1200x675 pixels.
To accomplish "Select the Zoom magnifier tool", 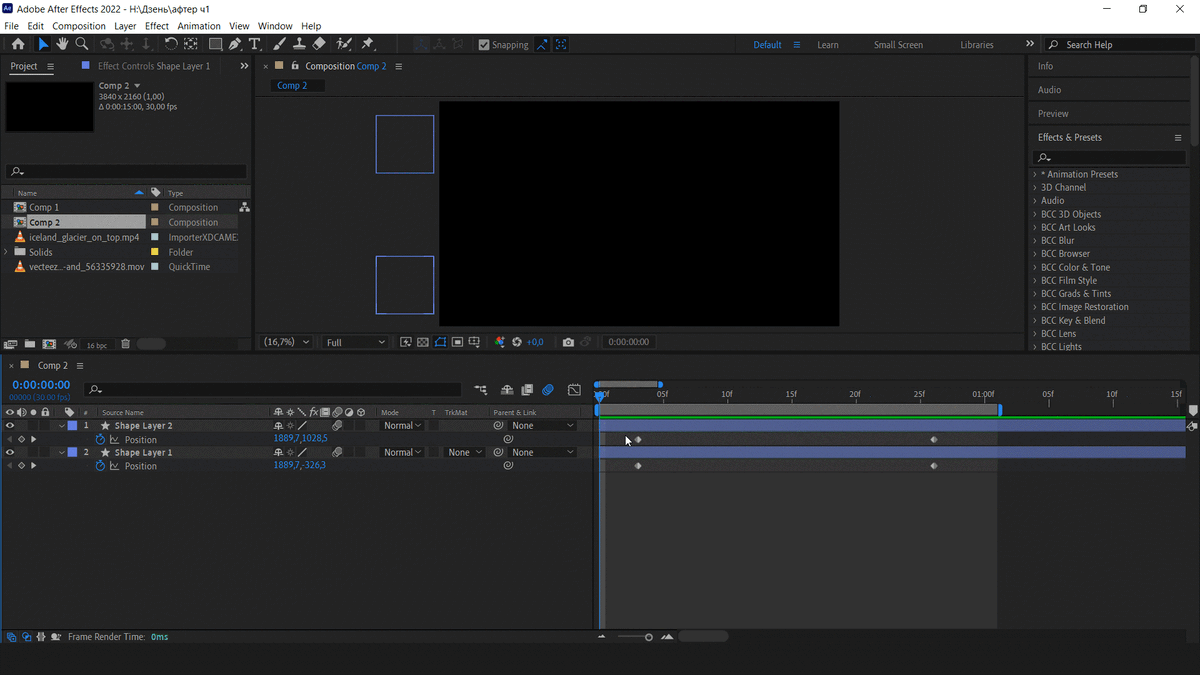I will tap(82, 44).
